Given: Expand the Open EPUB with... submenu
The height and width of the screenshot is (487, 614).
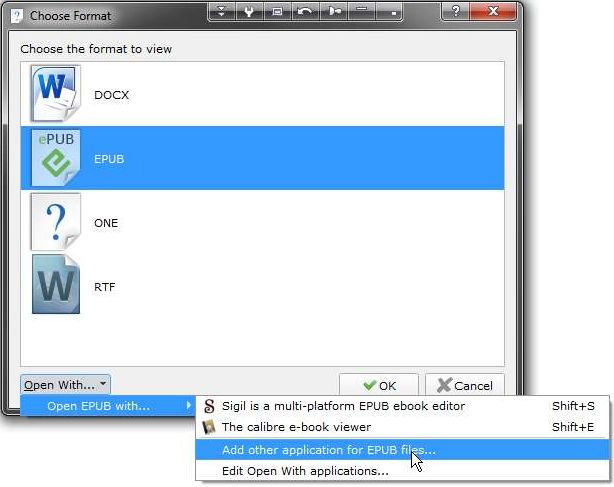Looking at the screenshot, I should 107,406.
